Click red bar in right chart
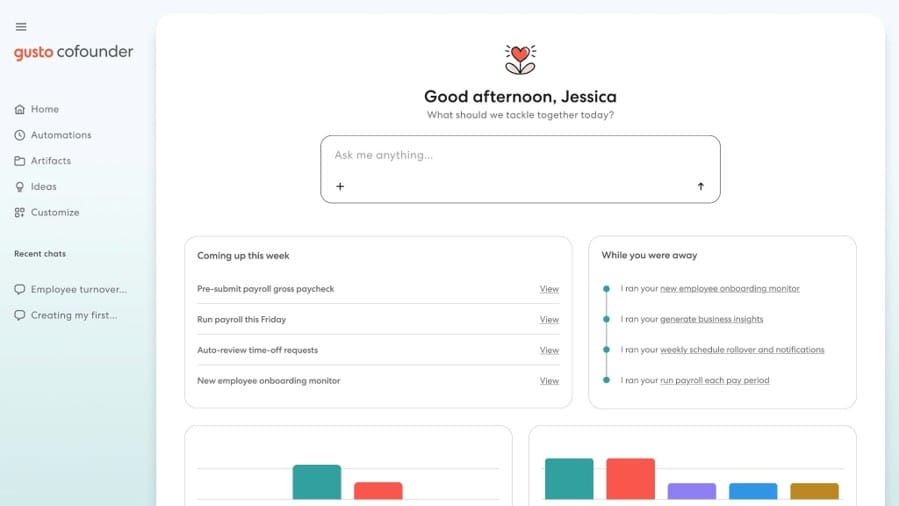The image size is (899, 506). tap(631, 479)
